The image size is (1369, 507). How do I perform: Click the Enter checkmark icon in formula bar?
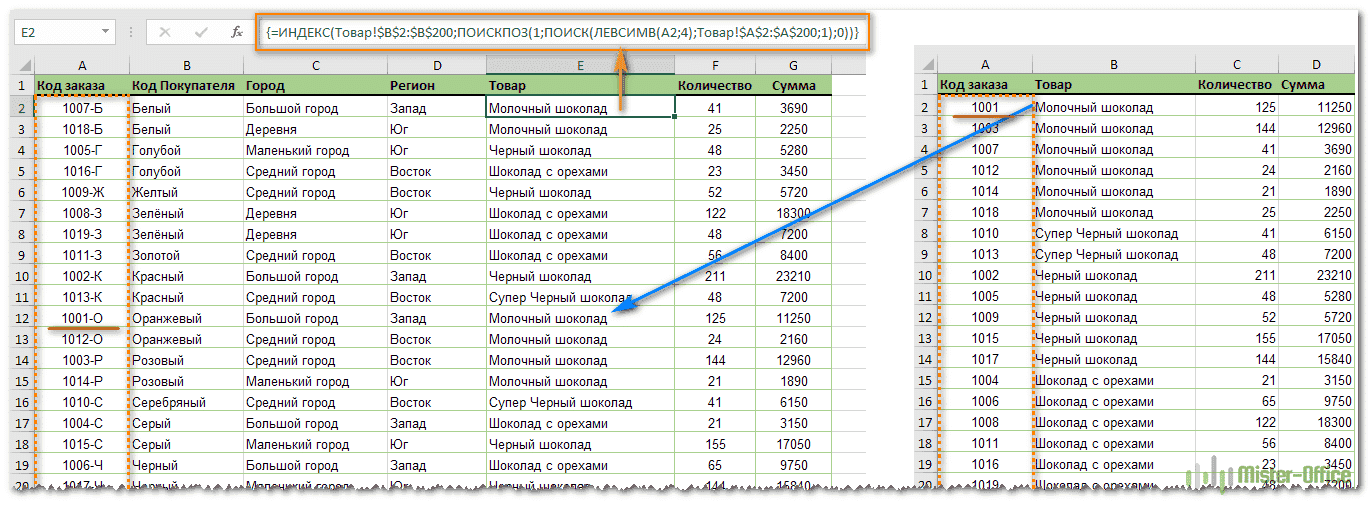coord(201,32)
